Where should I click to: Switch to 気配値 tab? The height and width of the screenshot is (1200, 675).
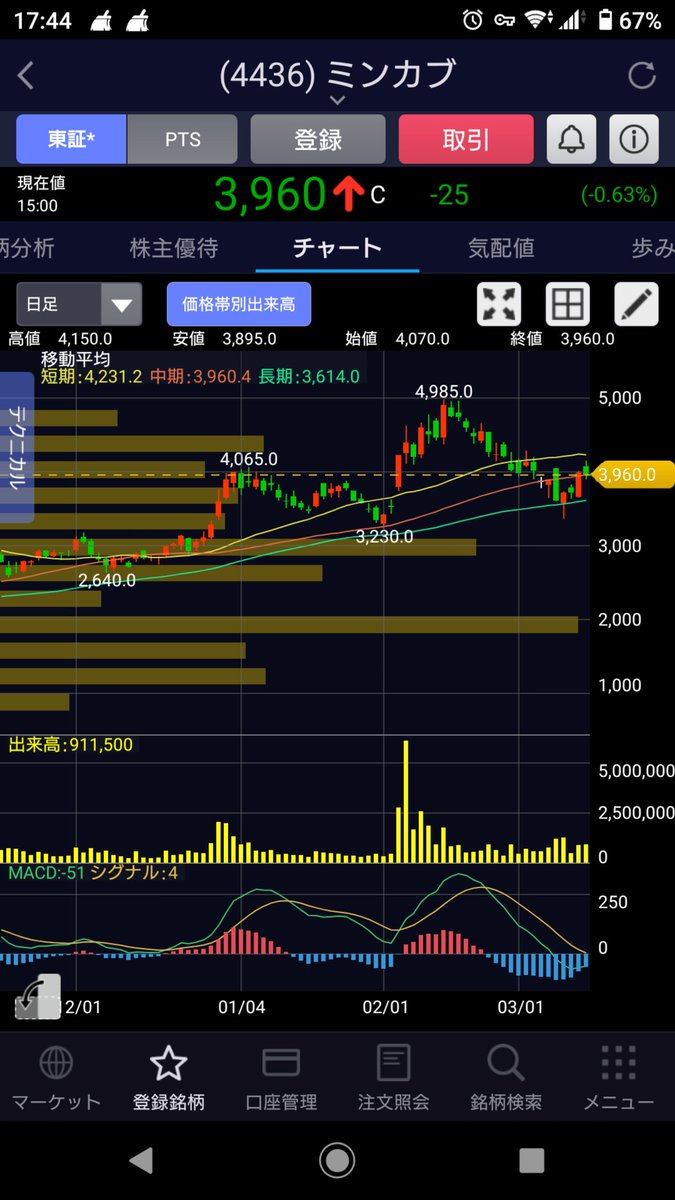point(501,248)
